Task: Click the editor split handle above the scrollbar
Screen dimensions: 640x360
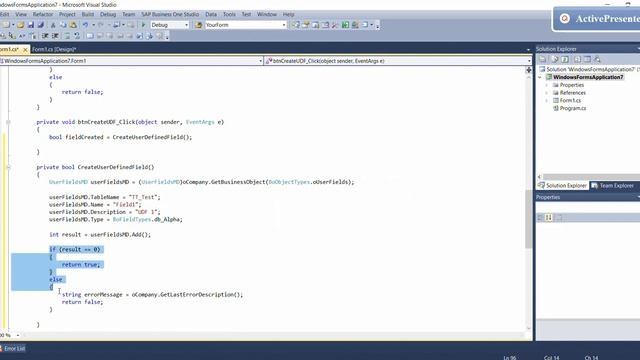Action: (x=529, y=70)
